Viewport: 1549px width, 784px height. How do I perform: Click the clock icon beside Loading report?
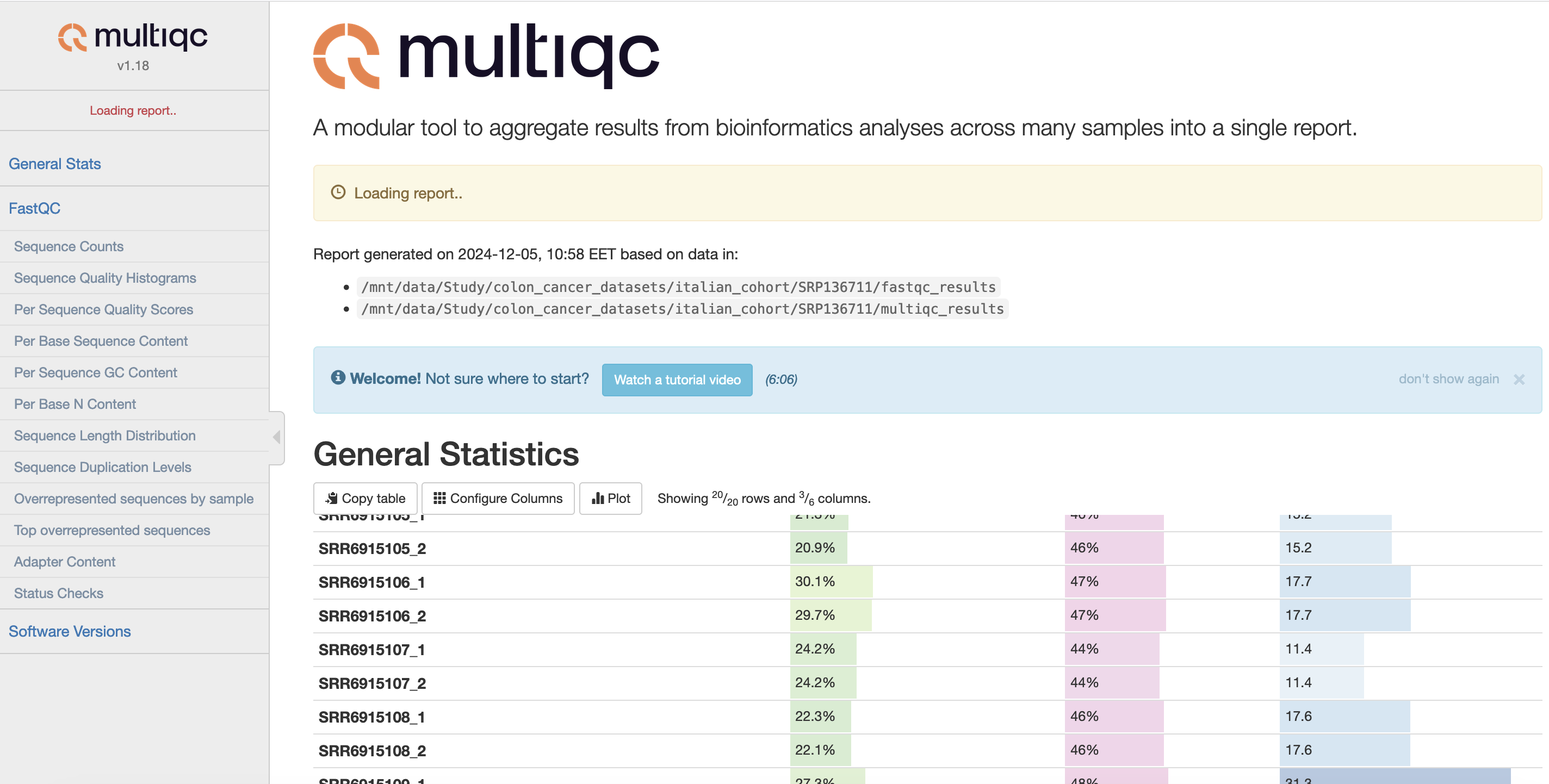coord(338,192)
